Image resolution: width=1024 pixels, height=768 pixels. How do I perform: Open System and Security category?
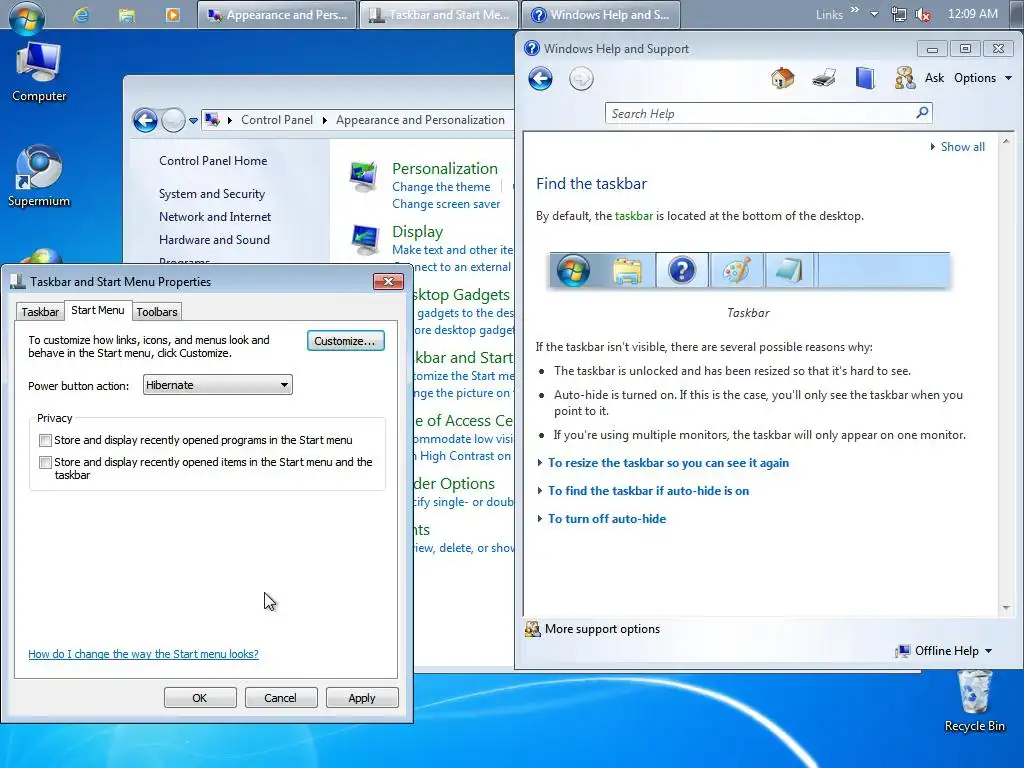212,194
